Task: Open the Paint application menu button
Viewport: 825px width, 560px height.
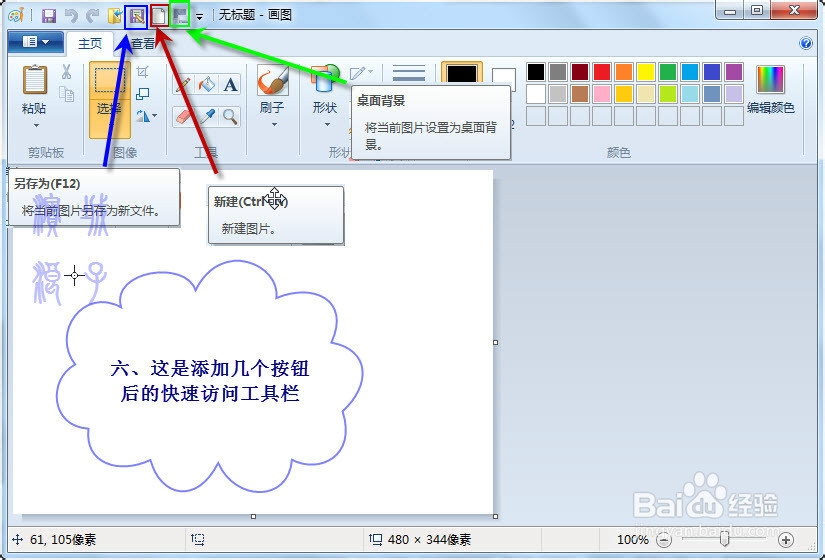Action: click(35, 42)
